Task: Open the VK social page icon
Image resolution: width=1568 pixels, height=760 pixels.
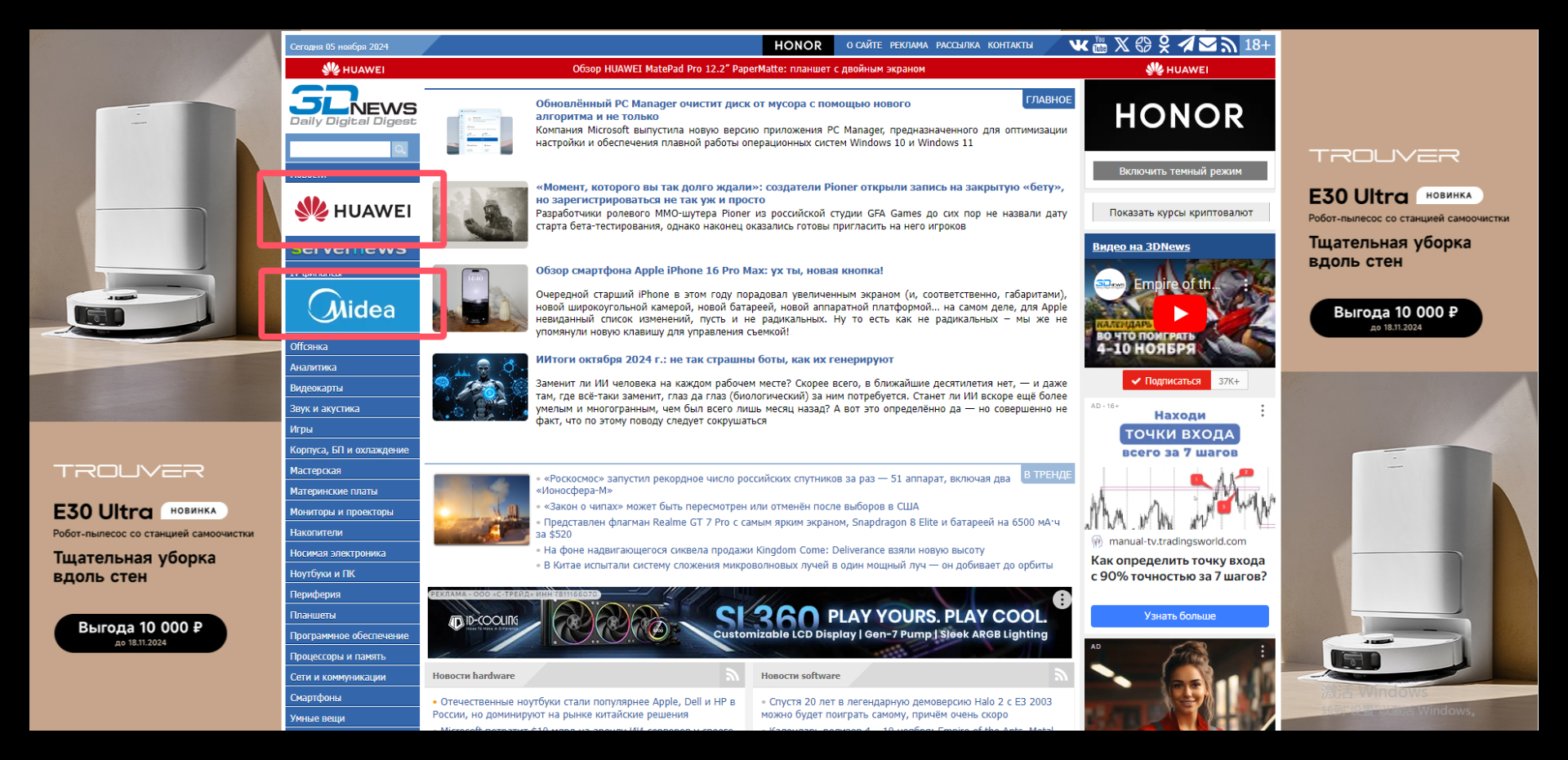Action: click(1078, 45)
